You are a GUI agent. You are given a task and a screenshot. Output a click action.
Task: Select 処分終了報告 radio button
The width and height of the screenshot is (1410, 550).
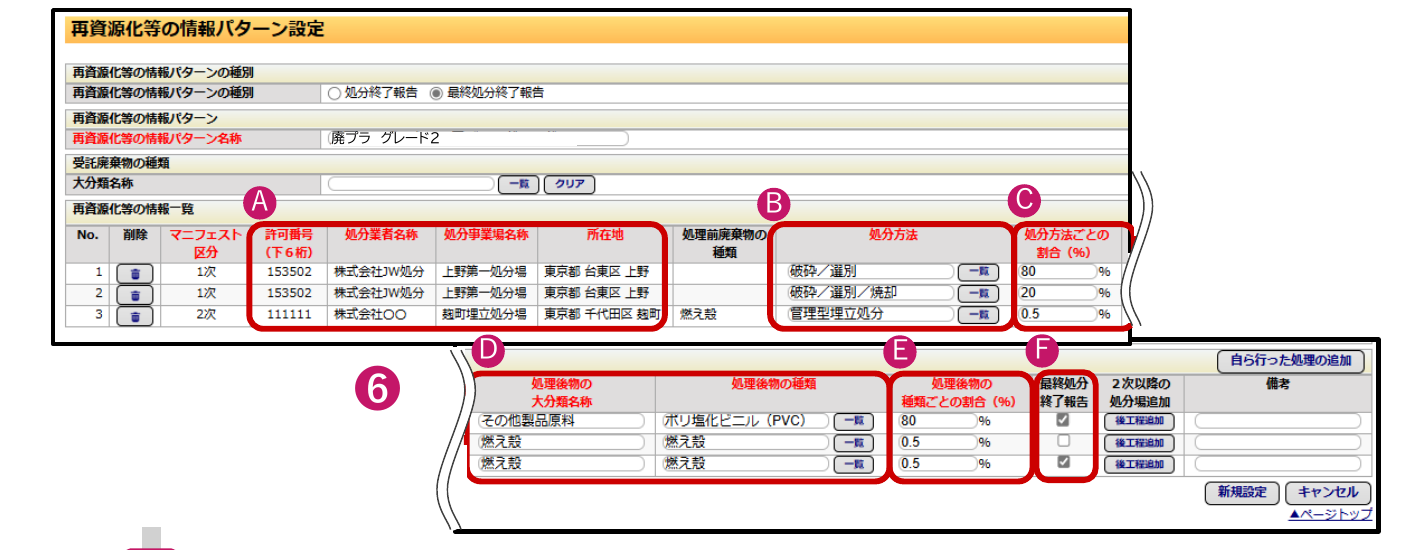[x=334, y=93]
